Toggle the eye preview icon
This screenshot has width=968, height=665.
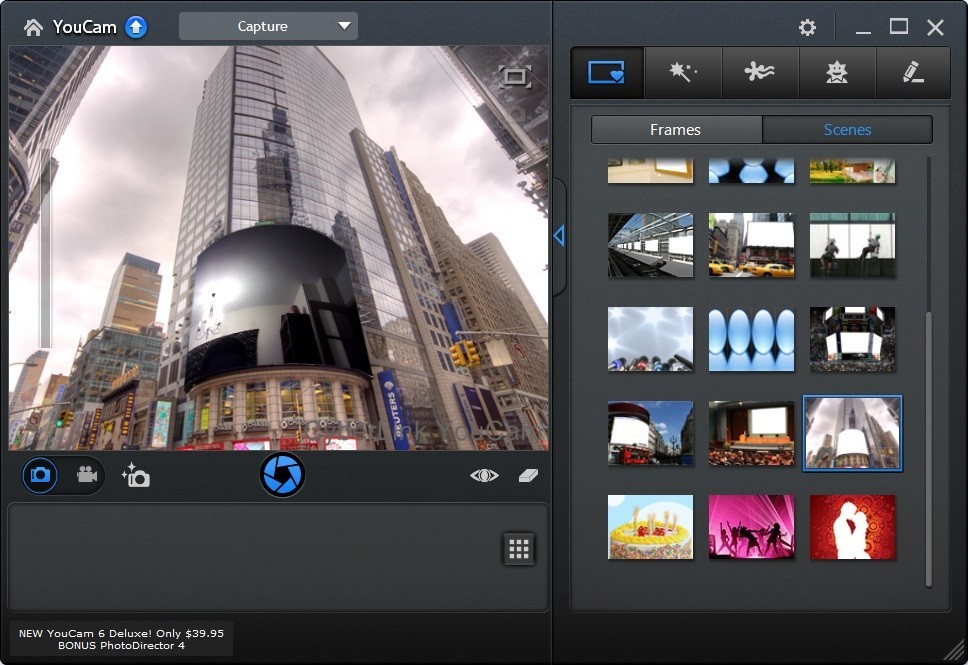[x=483, y=475]
